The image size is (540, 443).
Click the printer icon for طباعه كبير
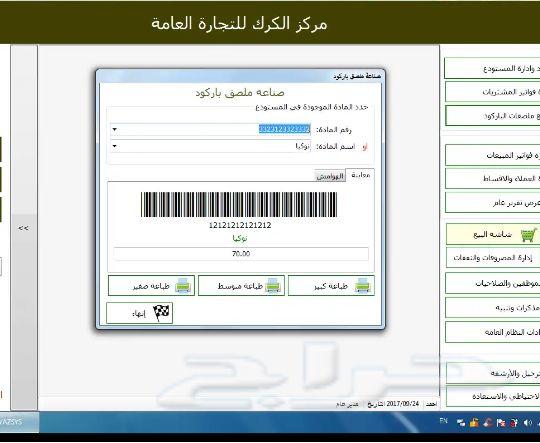[363, 286]
